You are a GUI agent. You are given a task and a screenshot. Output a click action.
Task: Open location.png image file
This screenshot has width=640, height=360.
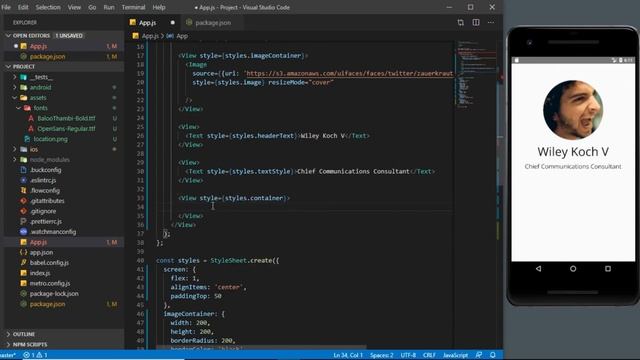pyautogui.click(x=51, y=139)
